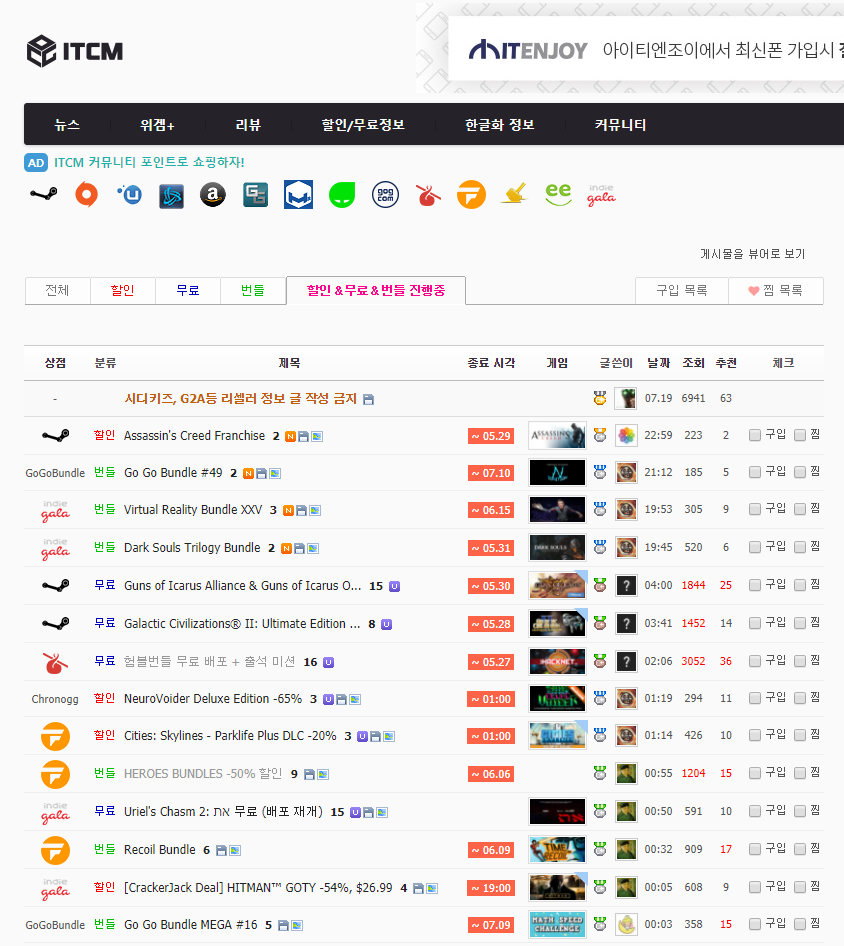Open the reseller notice post 시디키즈, G2A

(x=240, y=399)
